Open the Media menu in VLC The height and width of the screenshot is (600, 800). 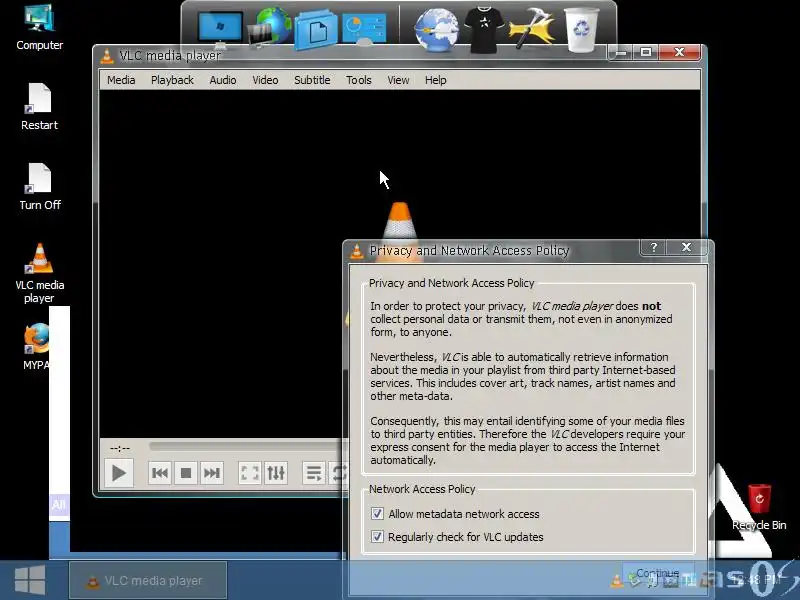(x=121, y=80)
